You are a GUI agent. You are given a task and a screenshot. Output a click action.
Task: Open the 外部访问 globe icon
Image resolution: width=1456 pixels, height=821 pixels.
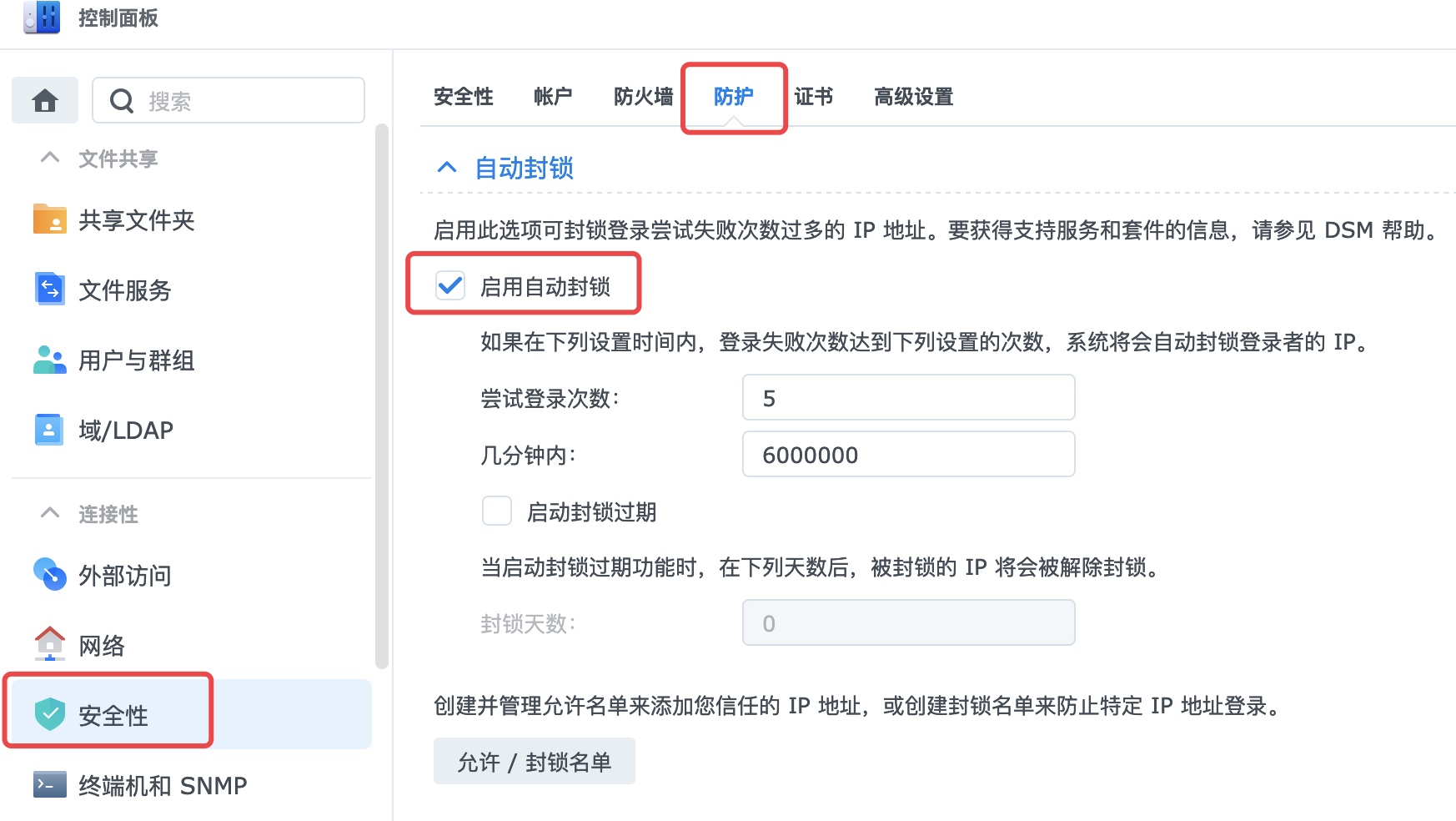click(50, 575)
